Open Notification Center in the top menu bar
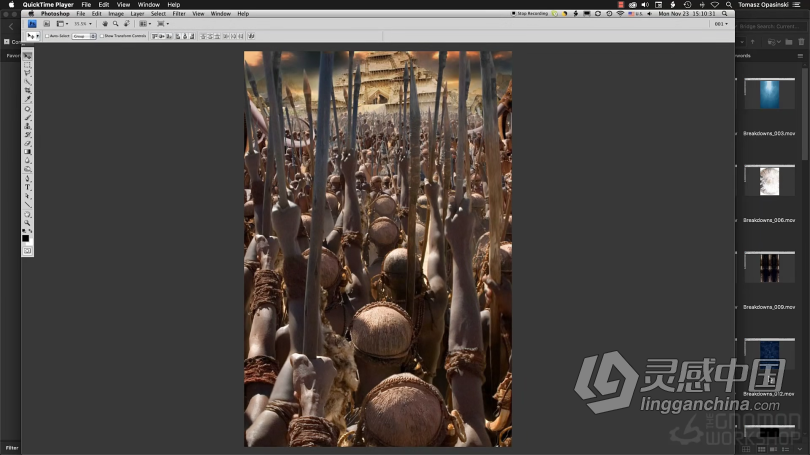810x455 pixels. tap(796, 5)
